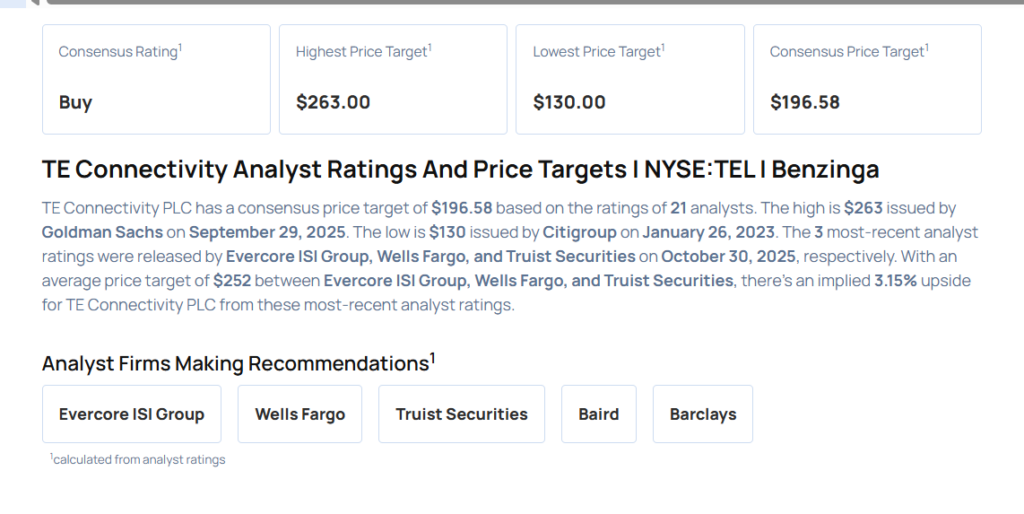Click the Consensus Rating card label
The height and width of the screenshot is (514, 1024).
118,52
